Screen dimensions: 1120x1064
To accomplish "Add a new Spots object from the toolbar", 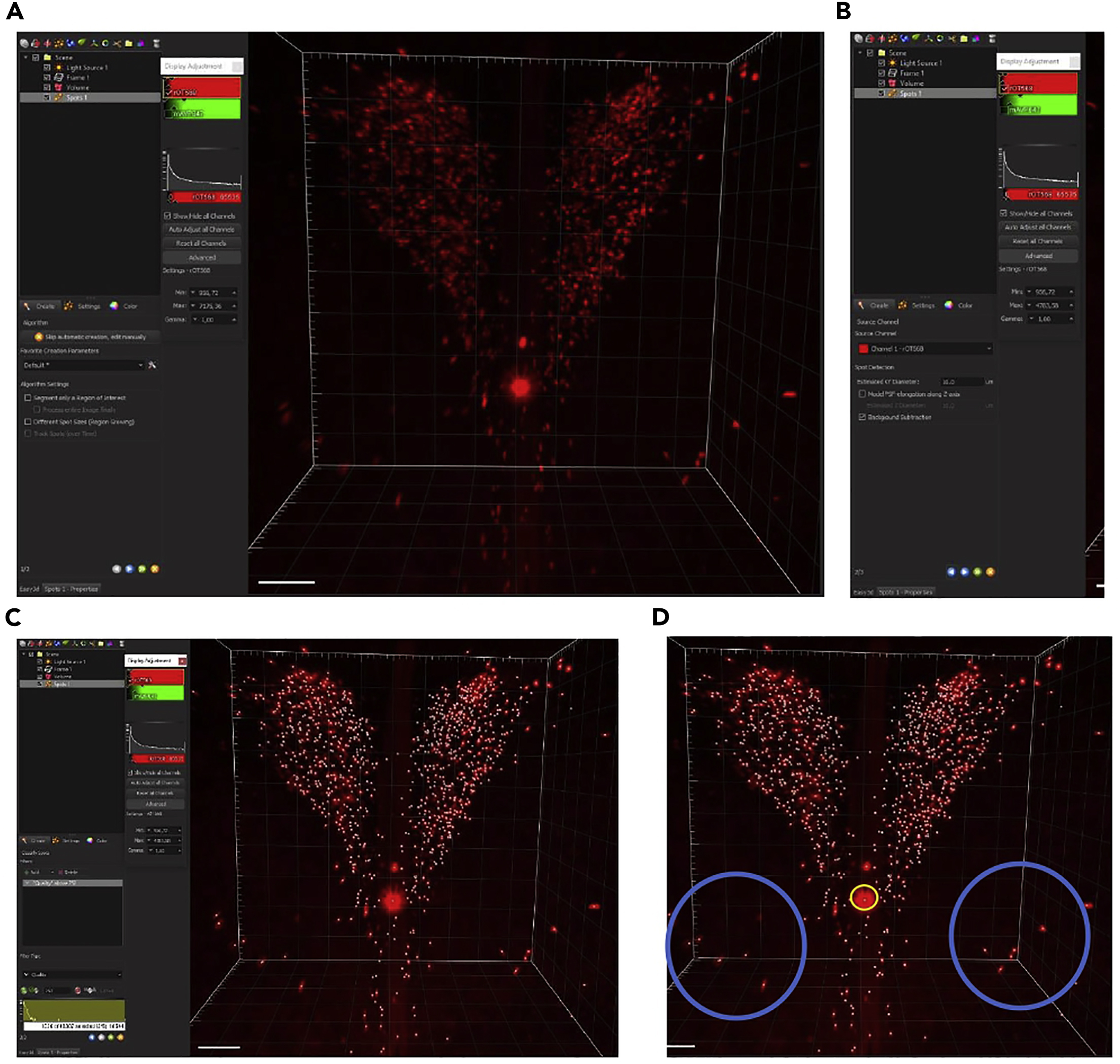I will [x=59, y=43].
